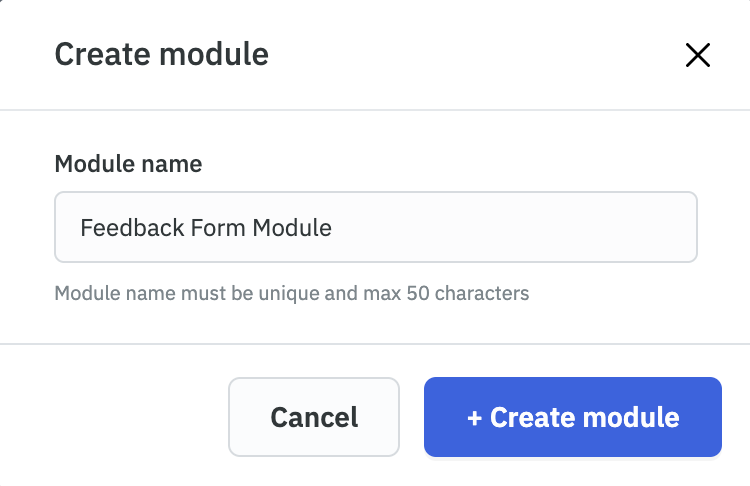Image resolution: width=750 pixels, height=486 pixels.
Task: Confirm with the blue Create module button
Action: (x=572, y=417)
